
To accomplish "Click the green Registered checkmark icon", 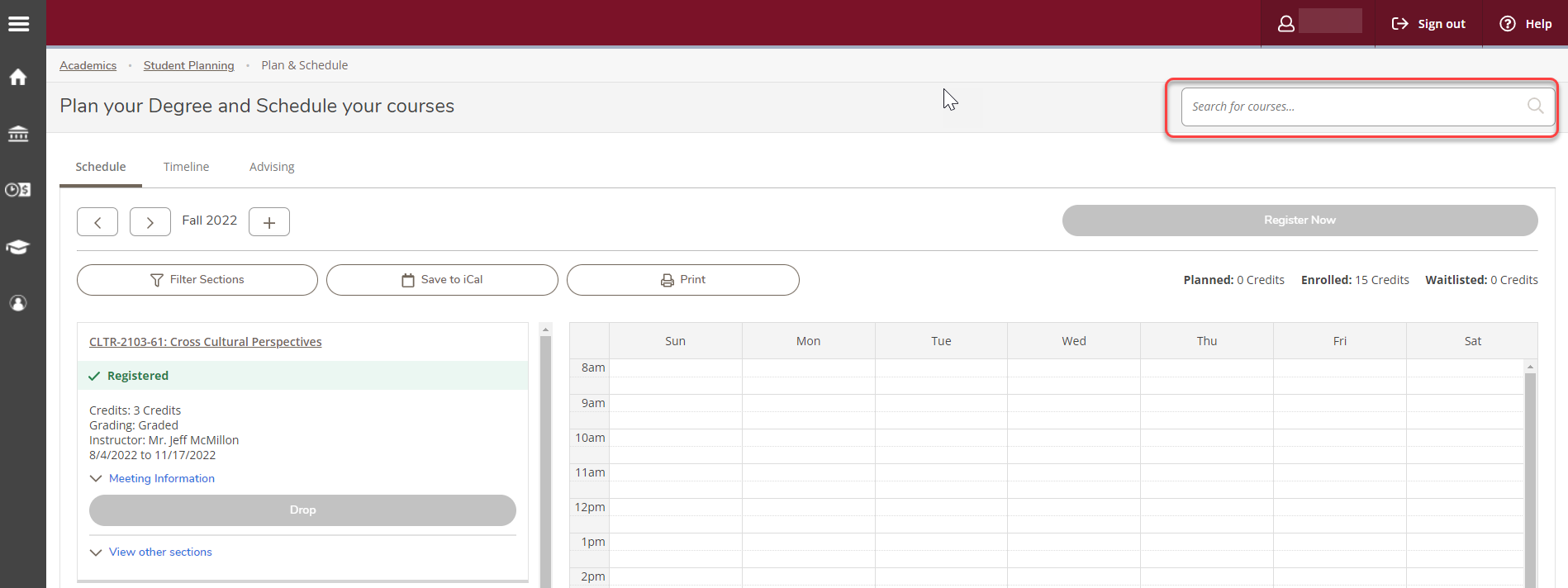I will pyautogui.click(x=94, y=376).
